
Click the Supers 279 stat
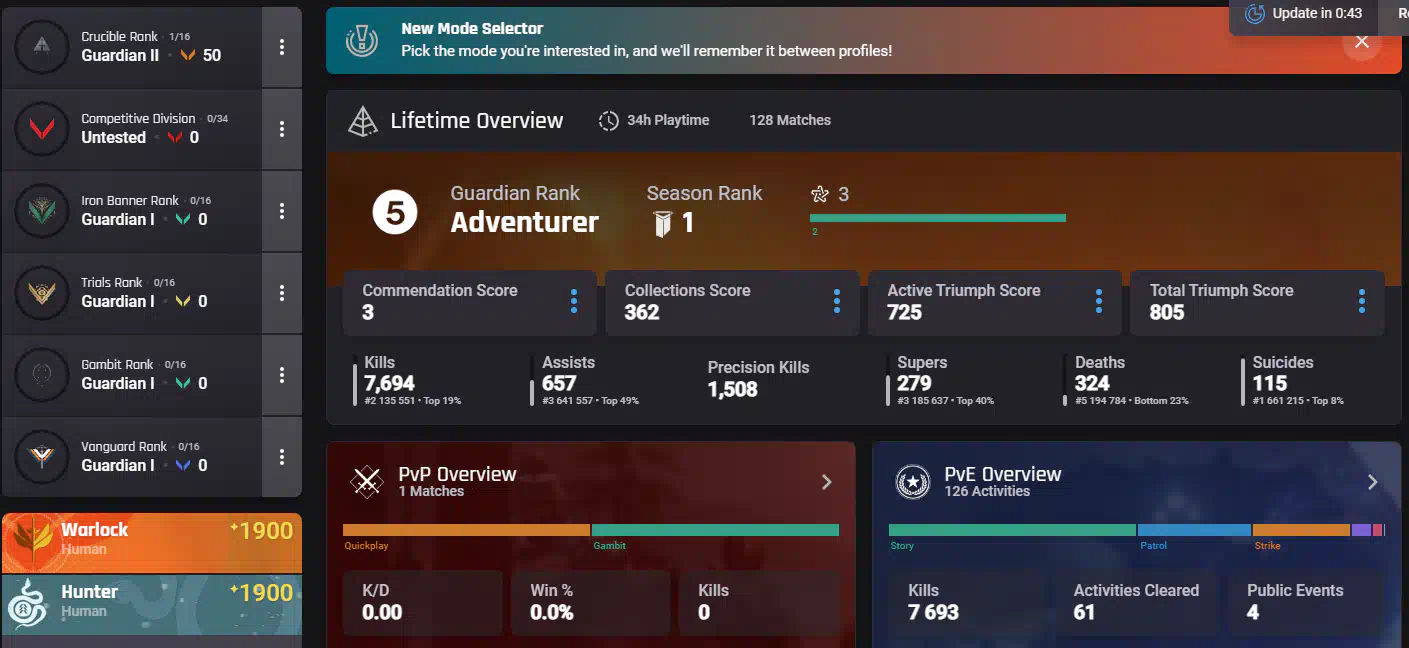[940, 381]
